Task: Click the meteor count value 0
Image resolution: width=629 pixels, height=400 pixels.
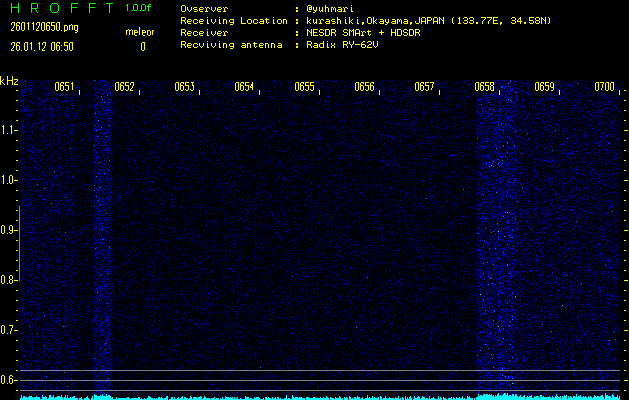Action: click(143, 47)
